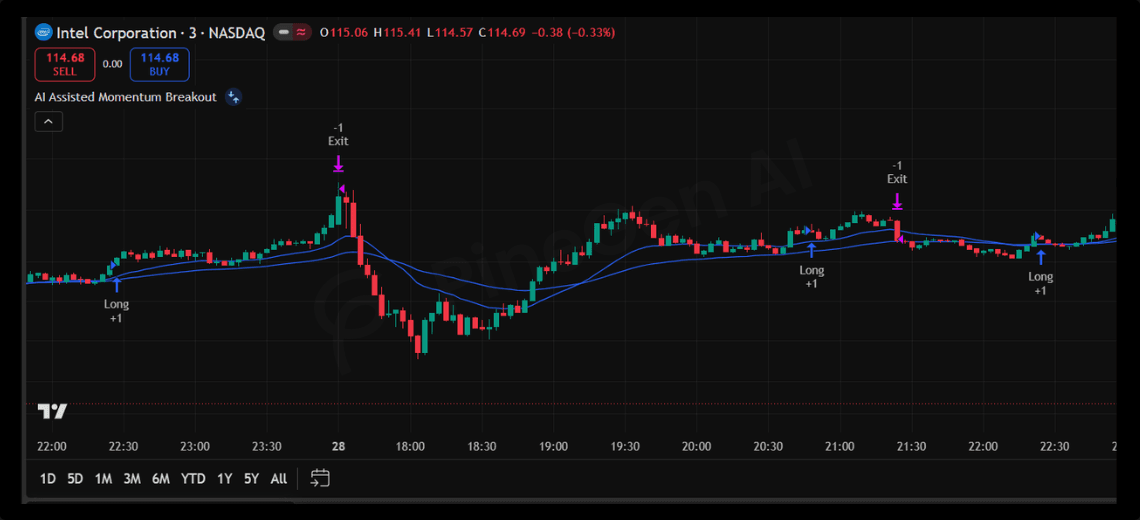Click the latest Long +1 entry marker
Screen dimensions: 1140x520
pyautogui.click(x=1040, y=271)
